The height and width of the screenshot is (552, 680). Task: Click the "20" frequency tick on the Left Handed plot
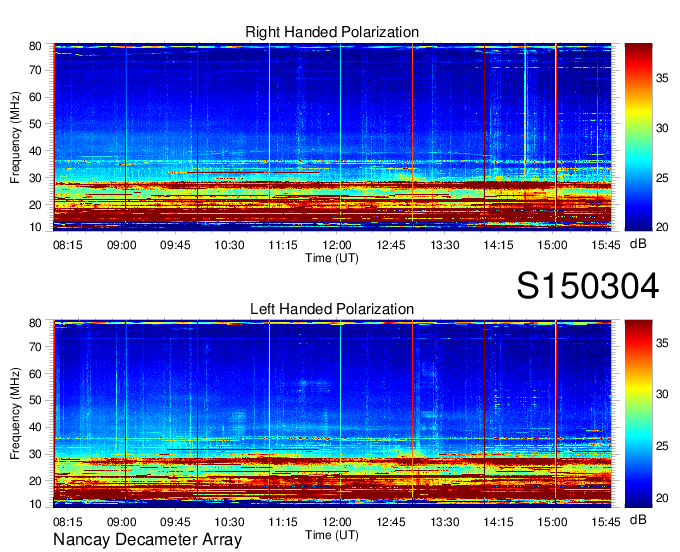(35, 481)
